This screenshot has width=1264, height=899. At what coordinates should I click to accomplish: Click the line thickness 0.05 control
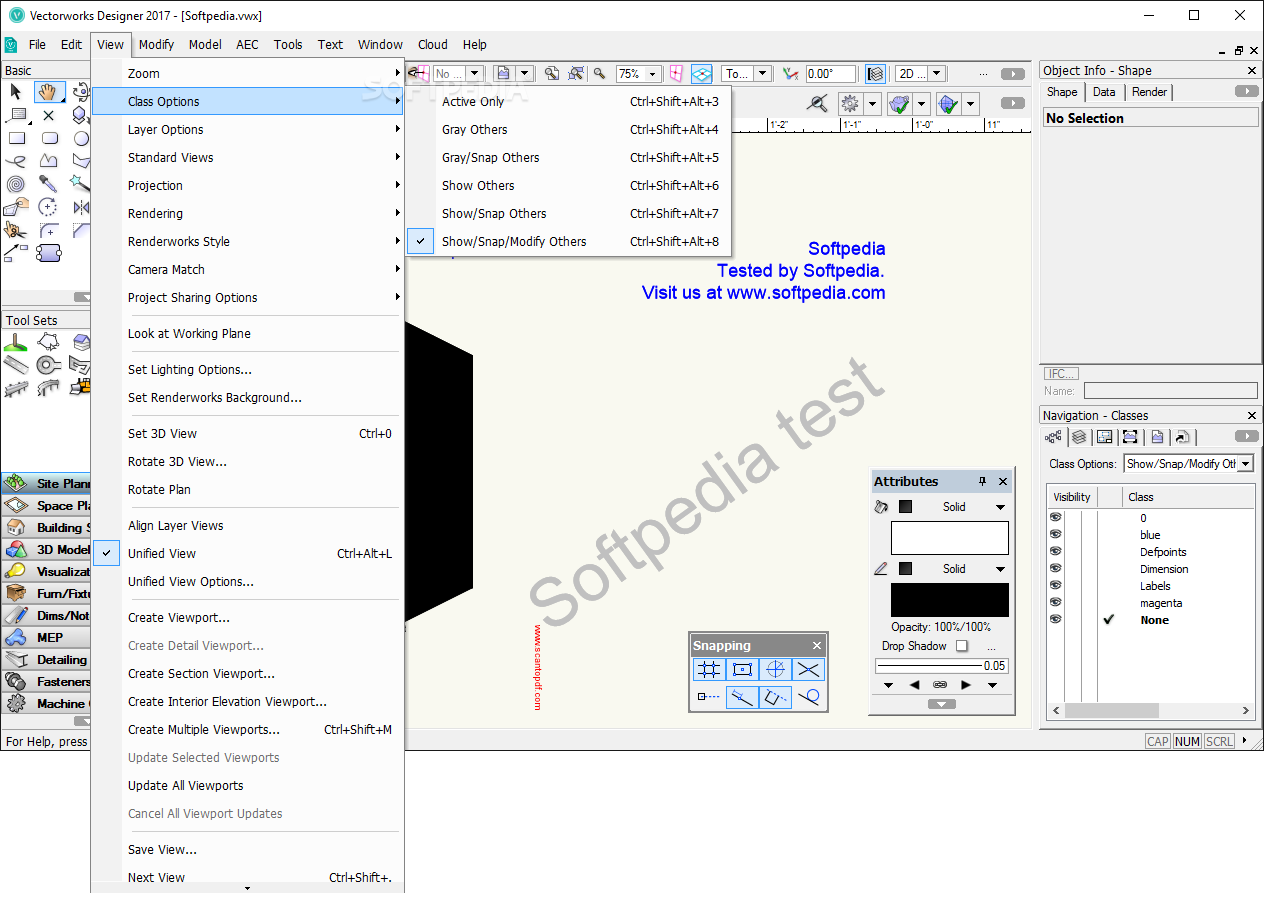[941, 666]
